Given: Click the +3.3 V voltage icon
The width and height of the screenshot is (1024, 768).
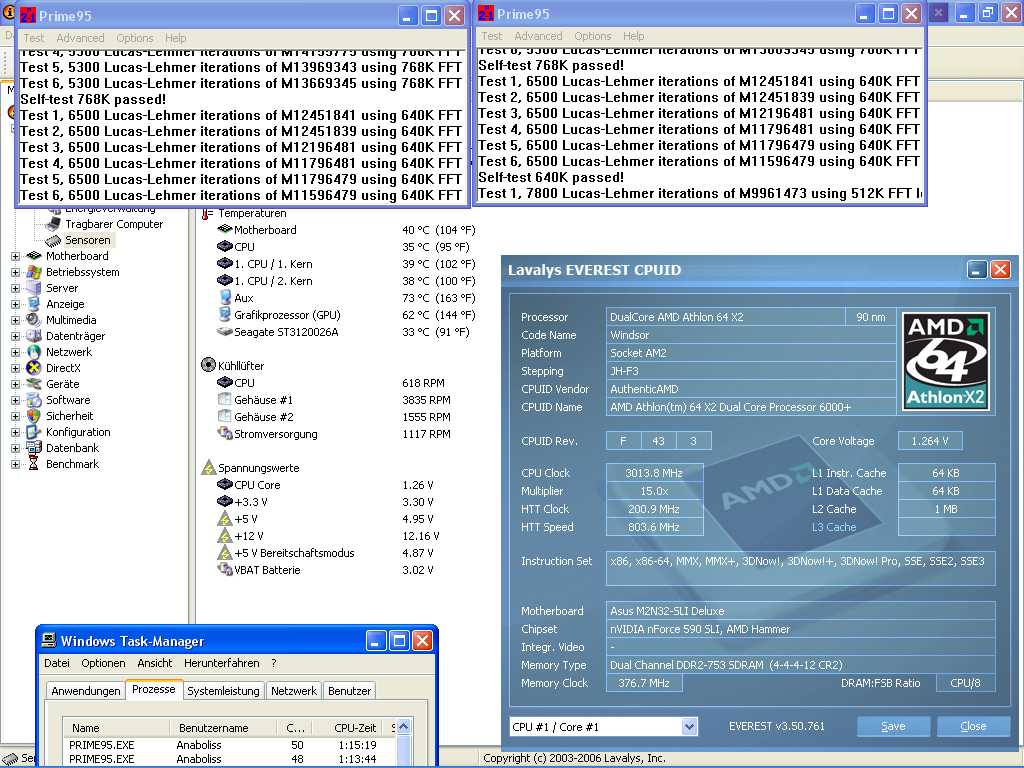Looking at the screenshot, I should pyautogui.click(x=225, y=501).
